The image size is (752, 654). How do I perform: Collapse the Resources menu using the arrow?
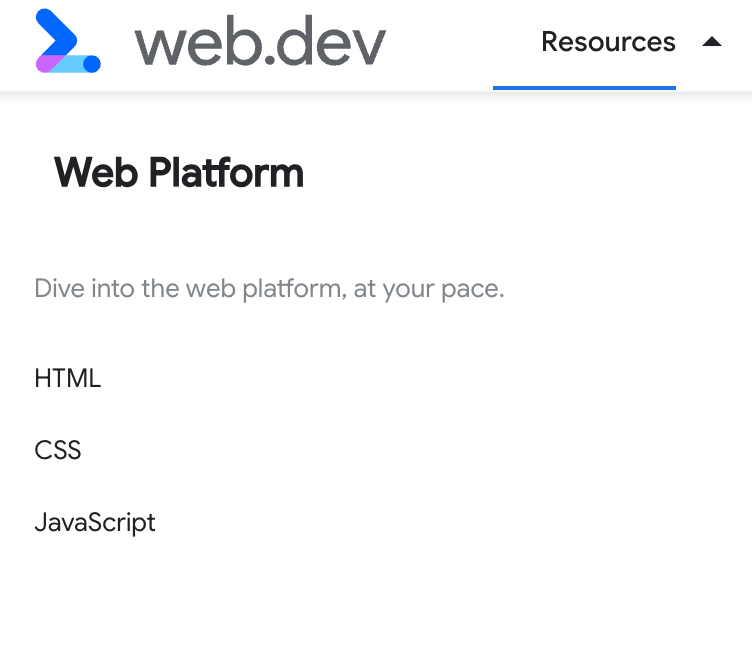(x=712, y=42)
